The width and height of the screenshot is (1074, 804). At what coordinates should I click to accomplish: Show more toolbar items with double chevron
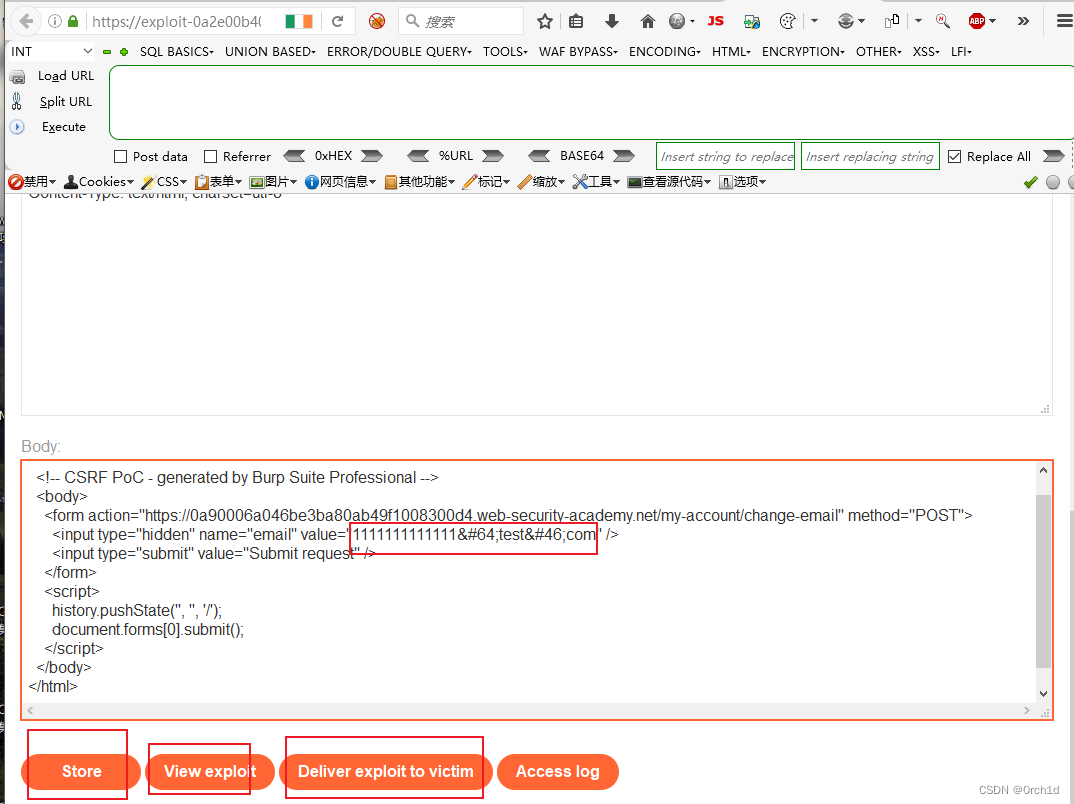pyautogui.click(x=1023, y=21)
